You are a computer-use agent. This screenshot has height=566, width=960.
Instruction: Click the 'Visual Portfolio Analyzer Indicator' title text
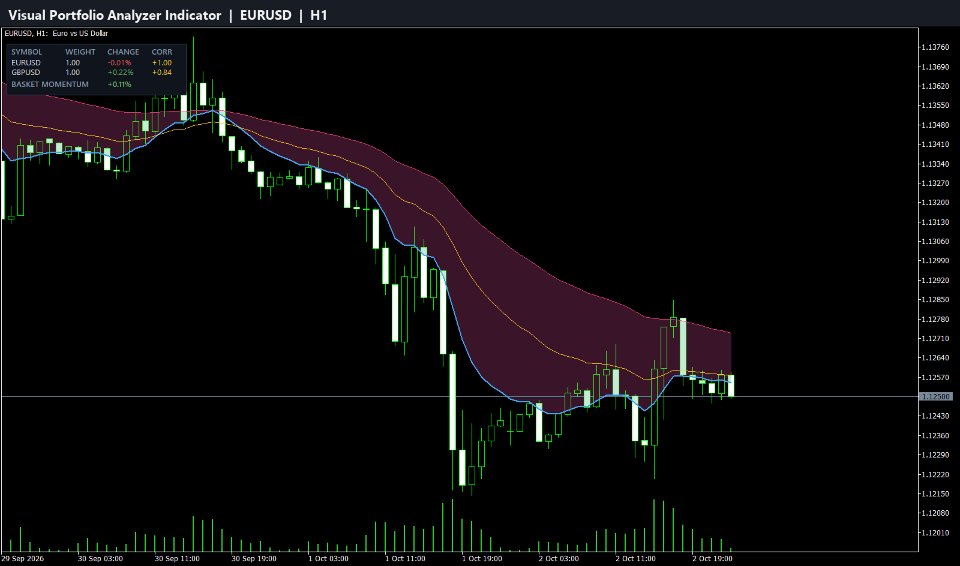click(x=115, y=15)
